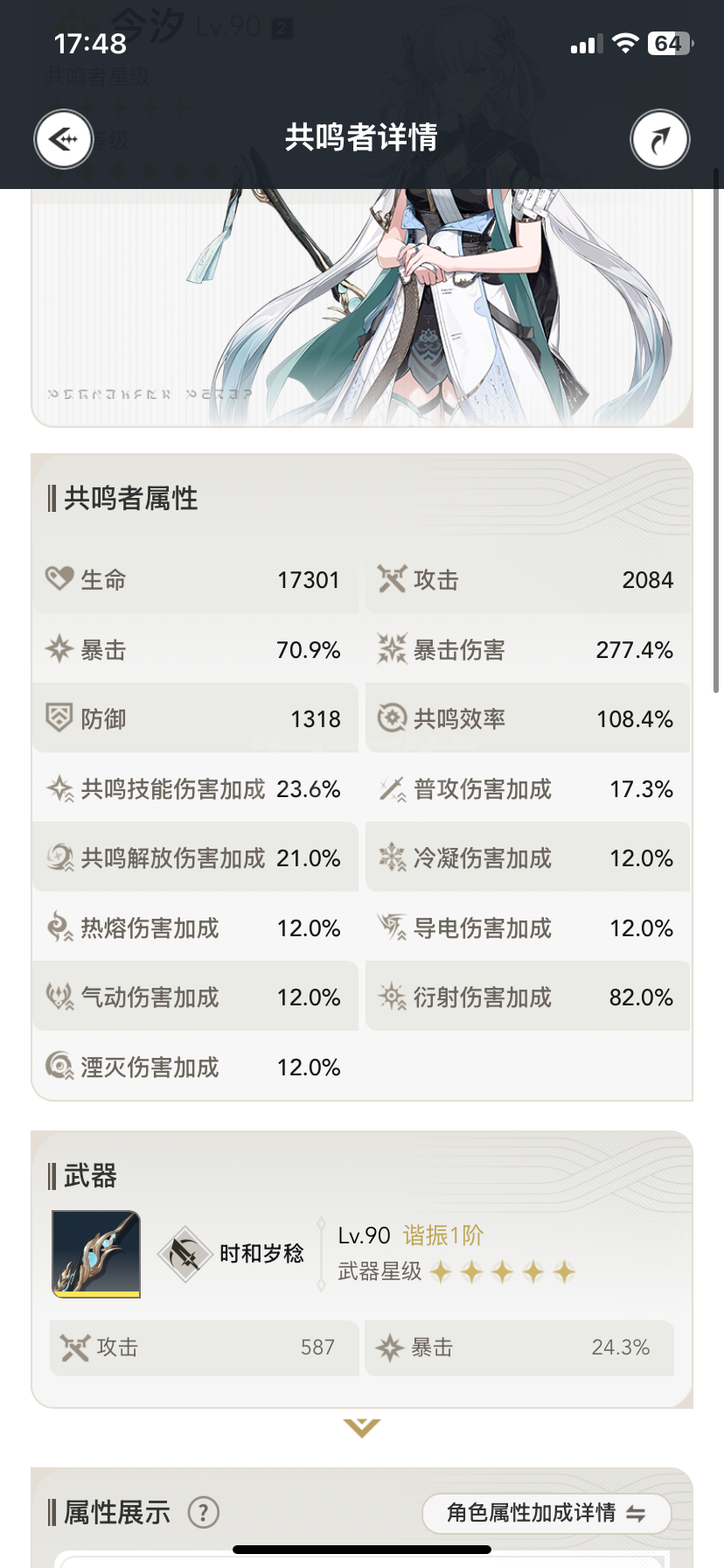This screenshot has height=1568, width=724.
Task: Click the snowflake icon for 冷凝伤害加成
Action: point(392,857)
